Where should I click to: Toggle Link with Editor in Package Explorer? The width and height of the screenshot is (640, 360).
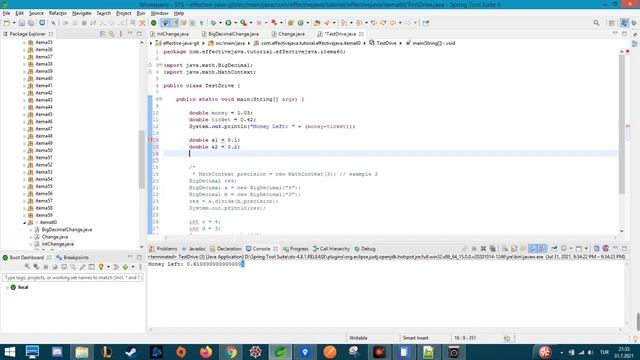[111, 34]
